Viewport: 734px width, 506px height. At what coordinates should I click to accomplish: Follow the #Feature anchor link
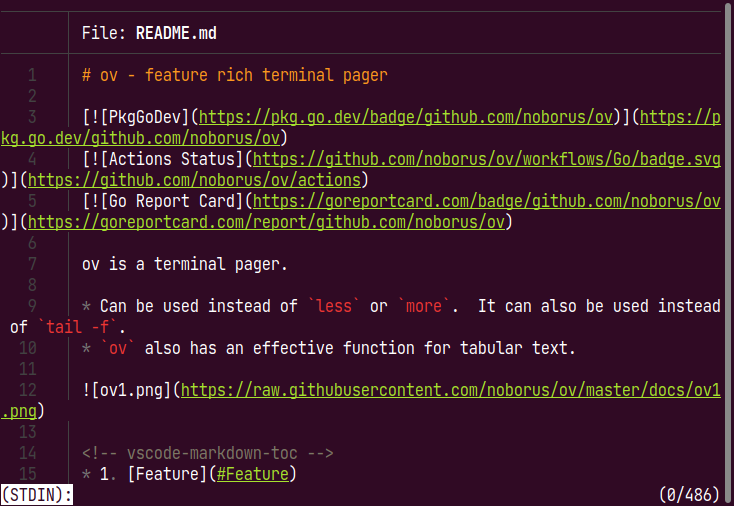pyautogui.click(x=253, y=474)
